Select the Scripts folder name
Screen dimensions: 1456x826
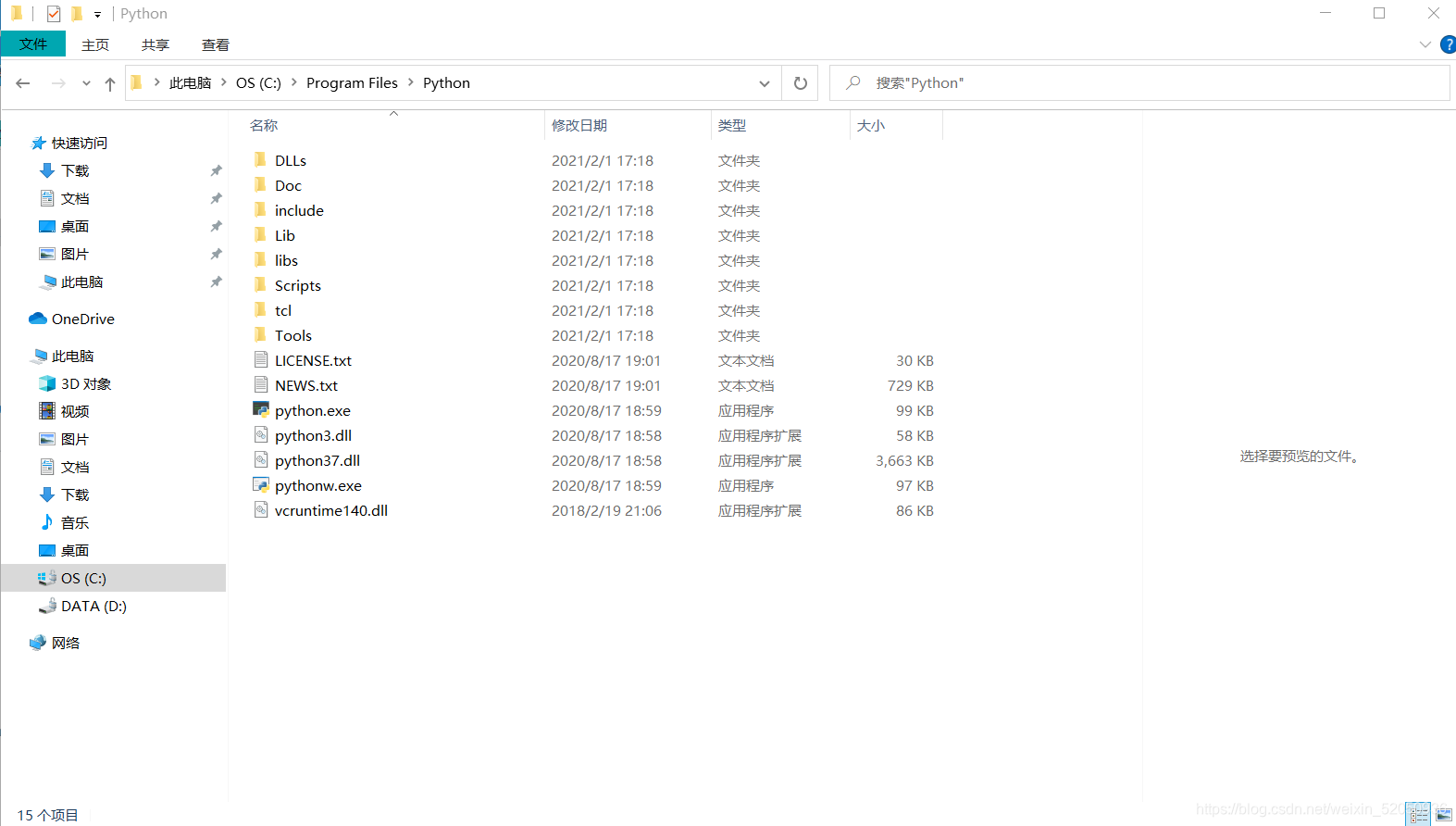click(x=298, y=285)
